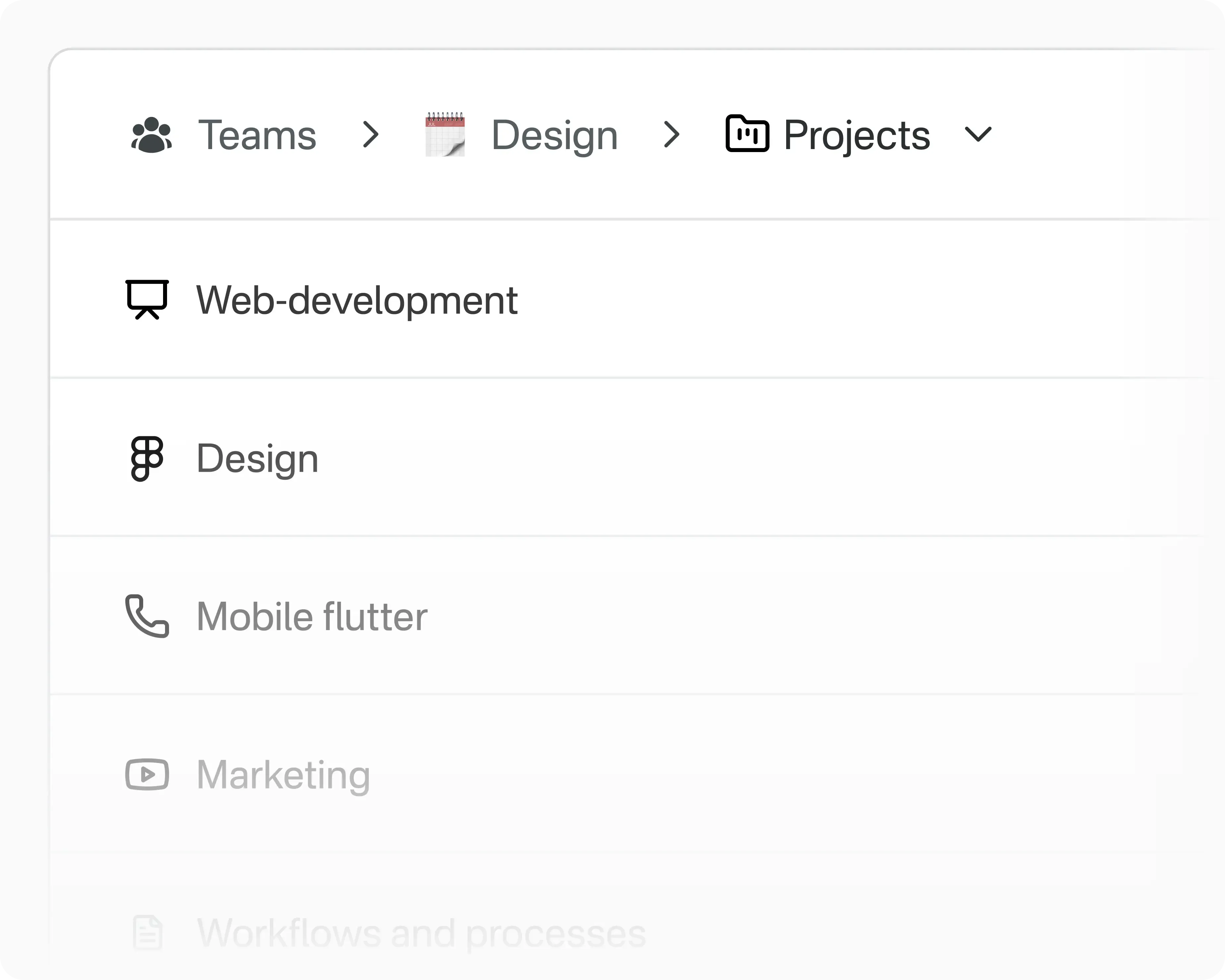1225x980 pixels.
Task: Click the calendar emoji beside Design breadcrumb
Action: pos(445,135)
